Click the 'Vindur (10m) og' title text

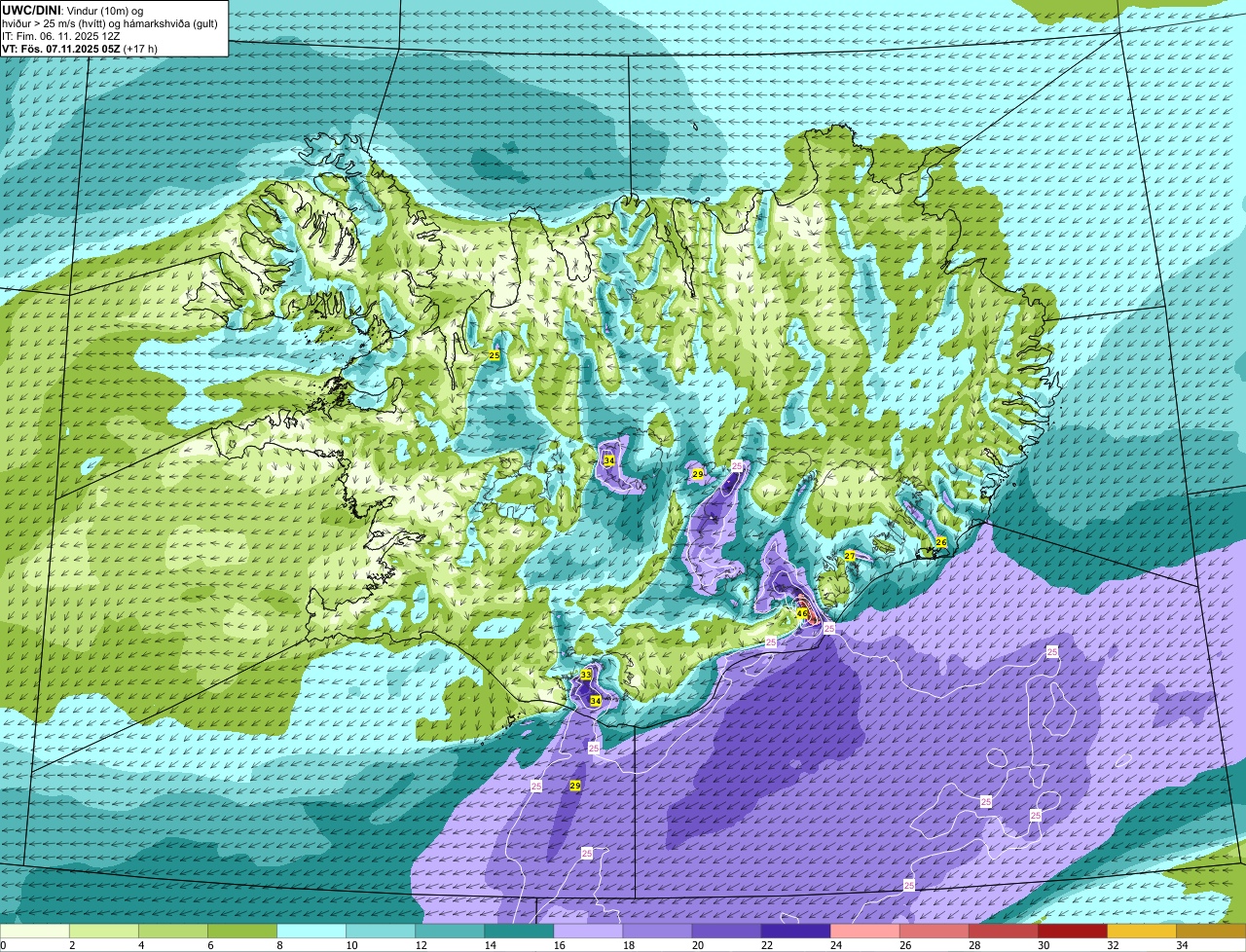pyautogui.click(x=104, y=10)
